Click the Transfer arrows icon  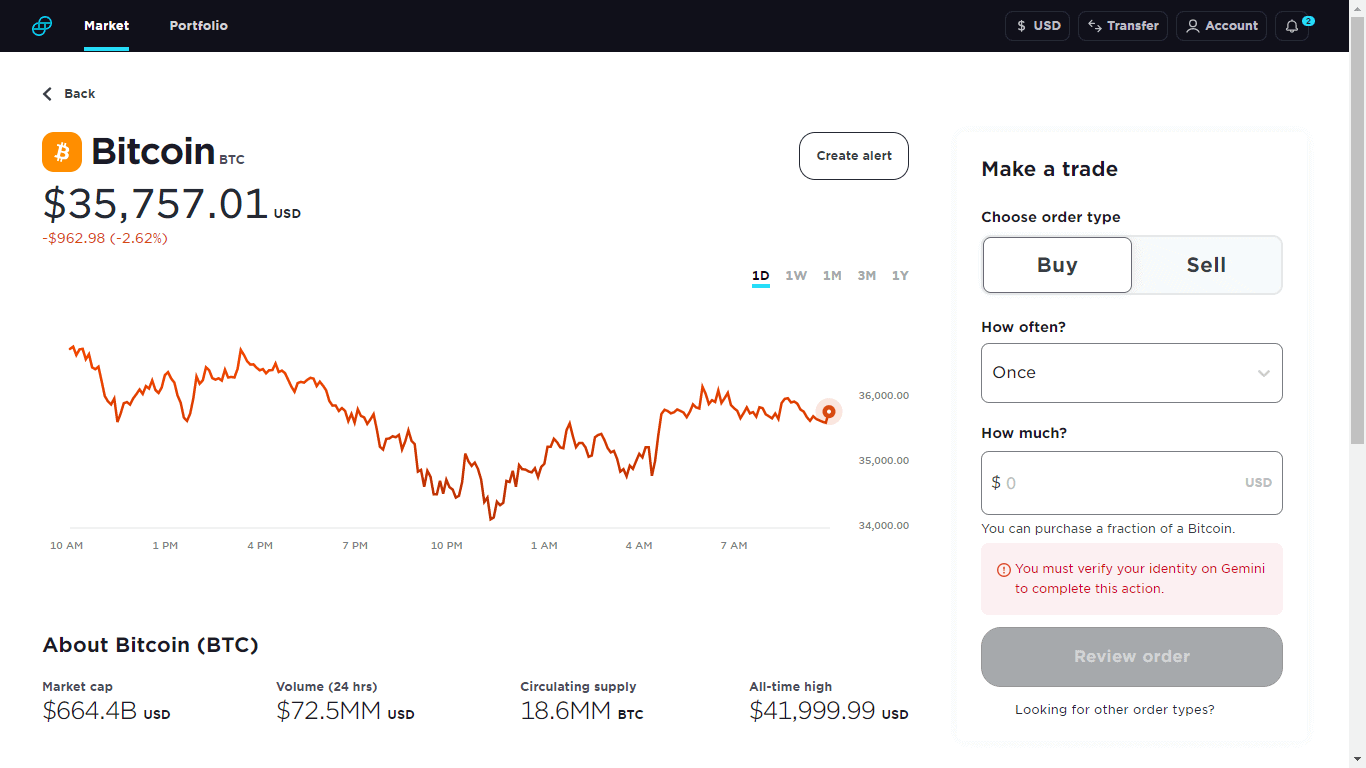[x=1095, y=26]
